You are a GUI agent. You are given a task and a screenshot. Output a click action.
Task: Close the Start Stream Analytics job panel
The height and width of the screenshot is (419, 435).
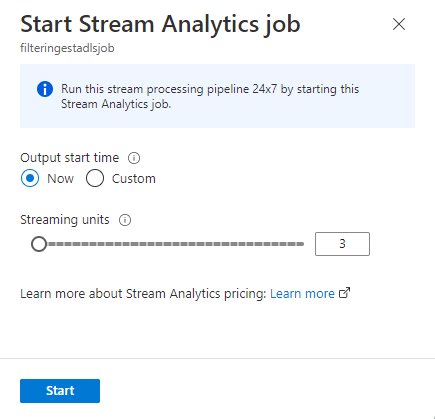(x=399, y=24)
